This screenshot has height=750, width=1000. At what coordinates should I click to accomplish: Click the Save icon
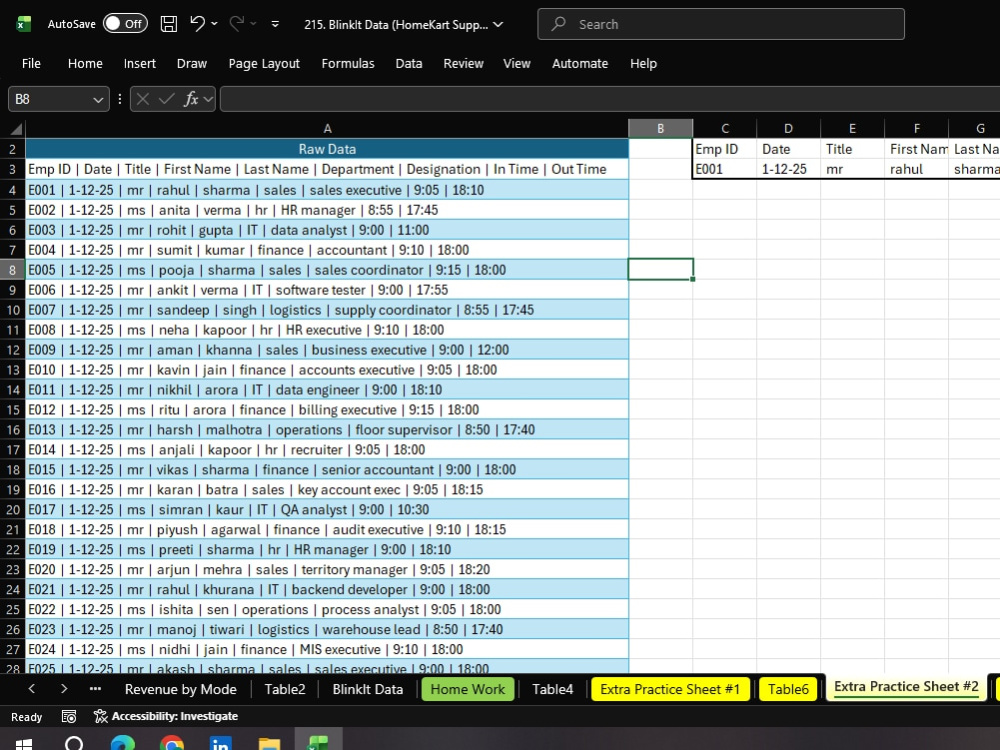click(x=168, y=24)
